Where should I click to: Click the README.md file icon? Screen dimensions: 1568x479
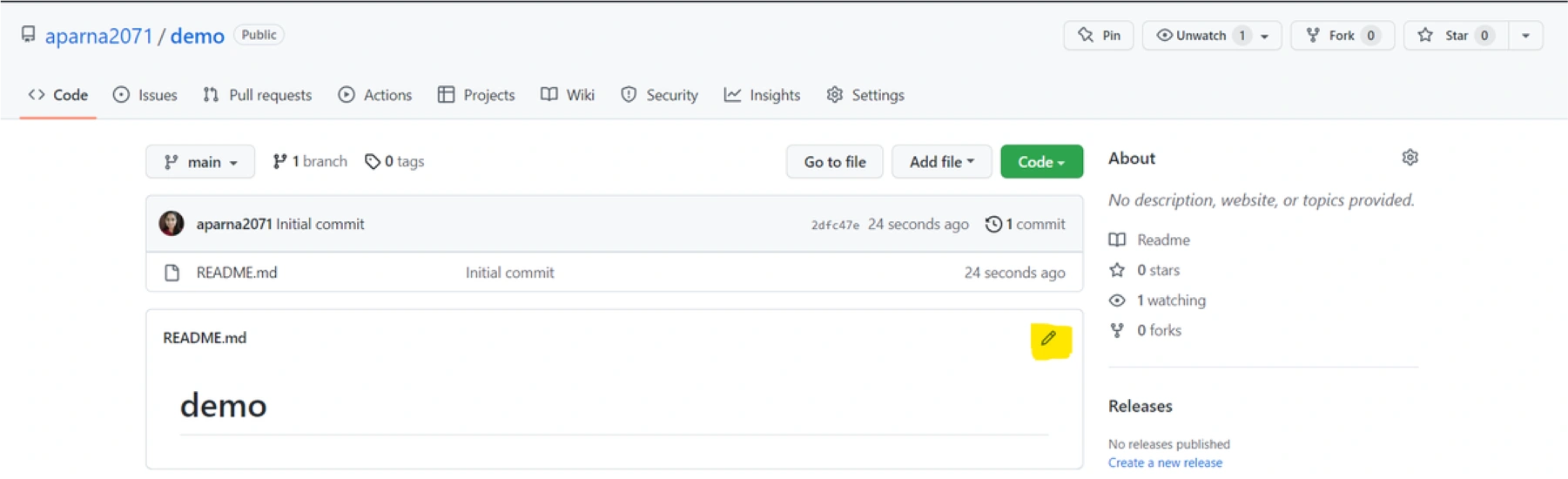(x=172, y=273)
